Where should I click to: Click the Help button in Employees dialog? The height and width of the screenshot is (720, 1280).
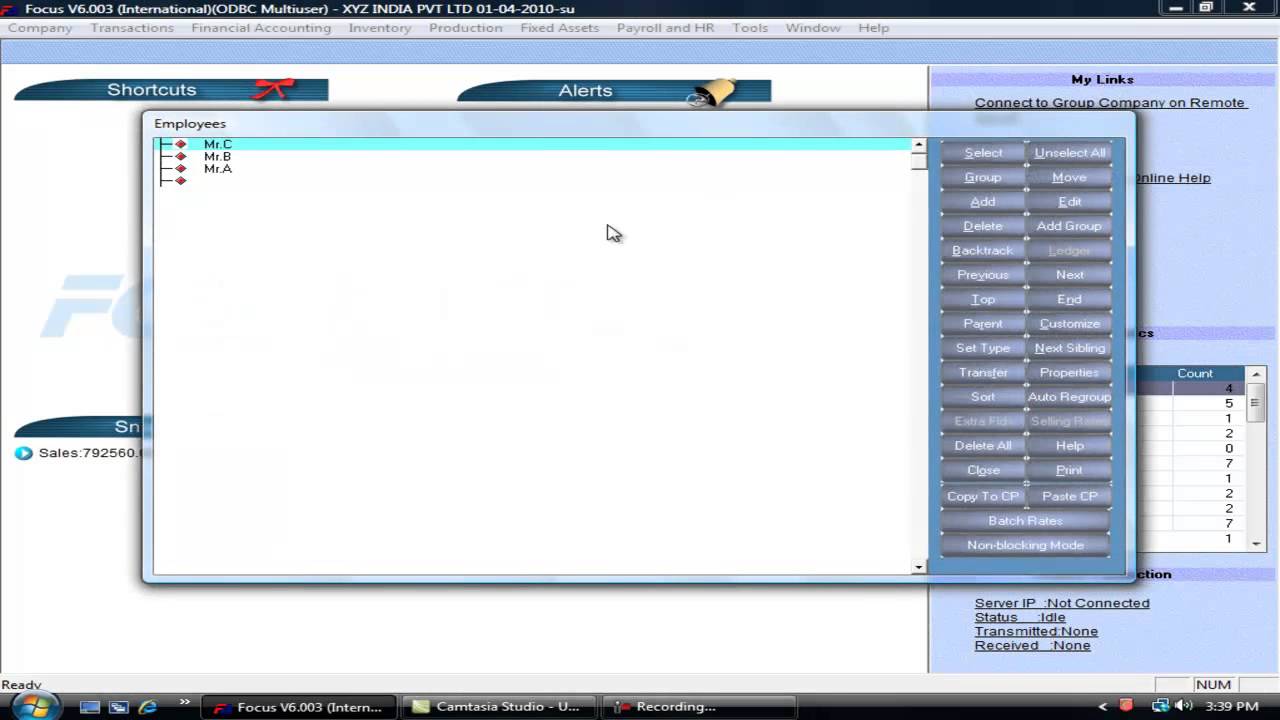(1069, 446)
